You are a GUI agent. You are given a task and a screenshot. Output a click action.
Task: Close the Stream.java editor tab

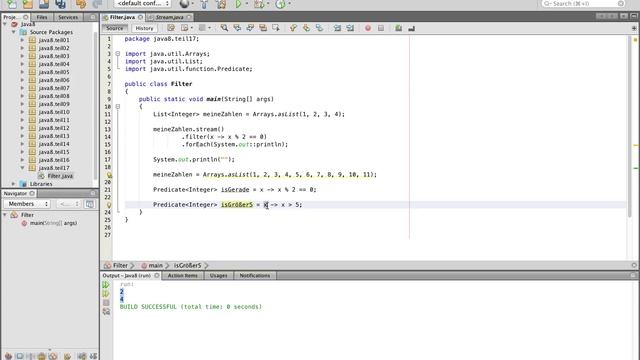(x=189, y=17)
